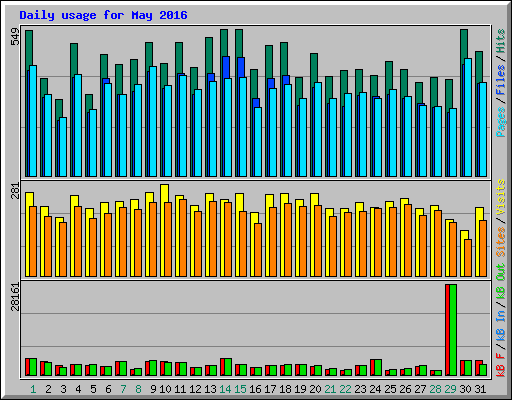Click the tall green kB Out bar for day 29
Image resolution: width=512 pixels, height=400 pixels.
coord(453,330)
